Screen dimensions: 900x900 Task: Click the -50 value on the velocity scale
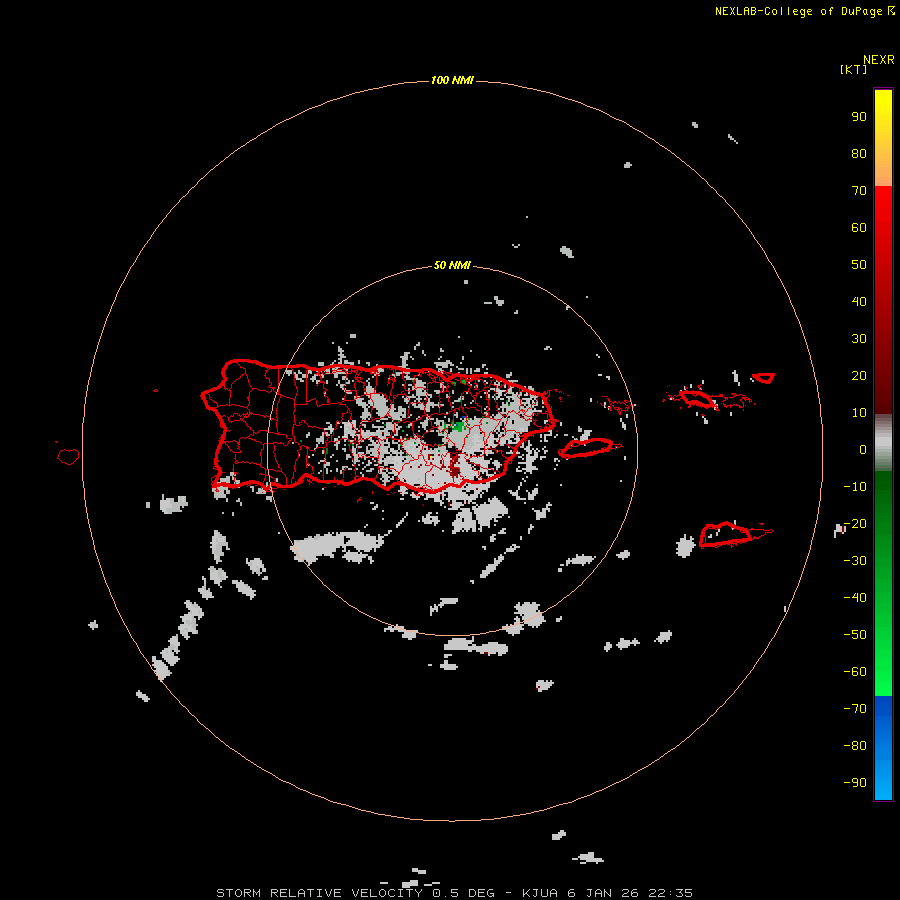click(855, 635)
